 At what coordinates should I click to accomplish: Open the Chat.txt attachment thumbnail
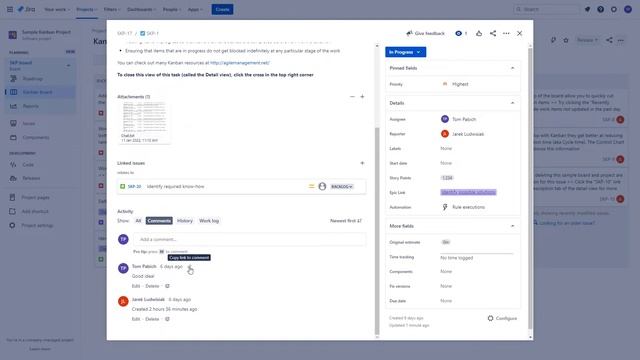coord(144,123)
